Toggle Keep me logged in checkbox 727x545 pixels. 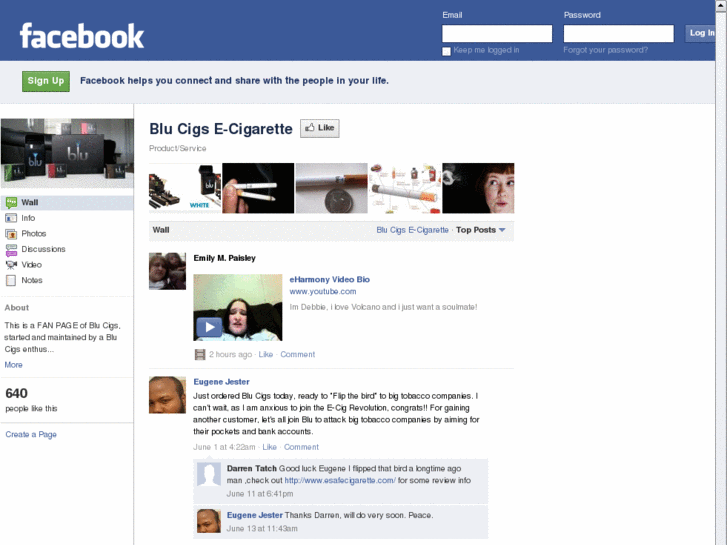point(446,51)
